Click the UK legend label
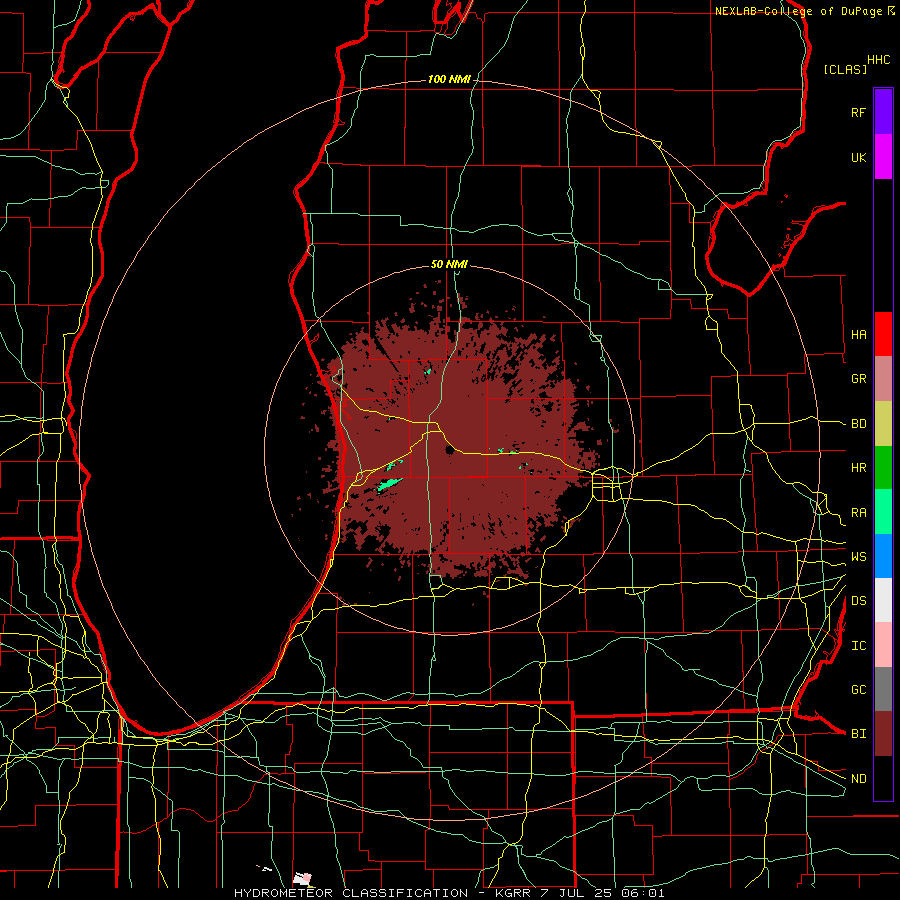This screenshot has height=900, width=900. [858, 158]
